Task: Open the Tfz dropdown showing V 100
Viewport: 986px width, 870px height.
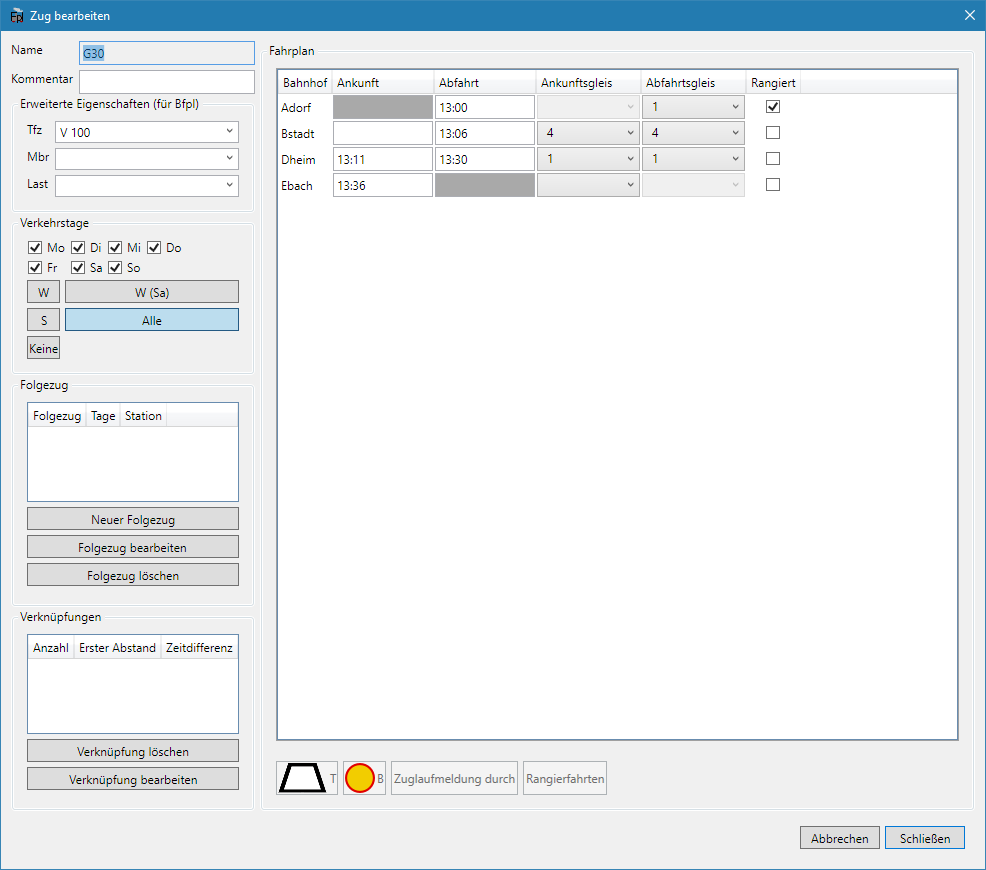Action: [147, 132]
